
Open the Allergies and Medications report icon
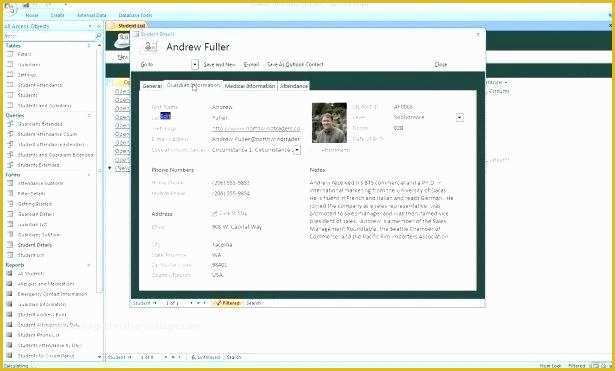coord(10,284)
